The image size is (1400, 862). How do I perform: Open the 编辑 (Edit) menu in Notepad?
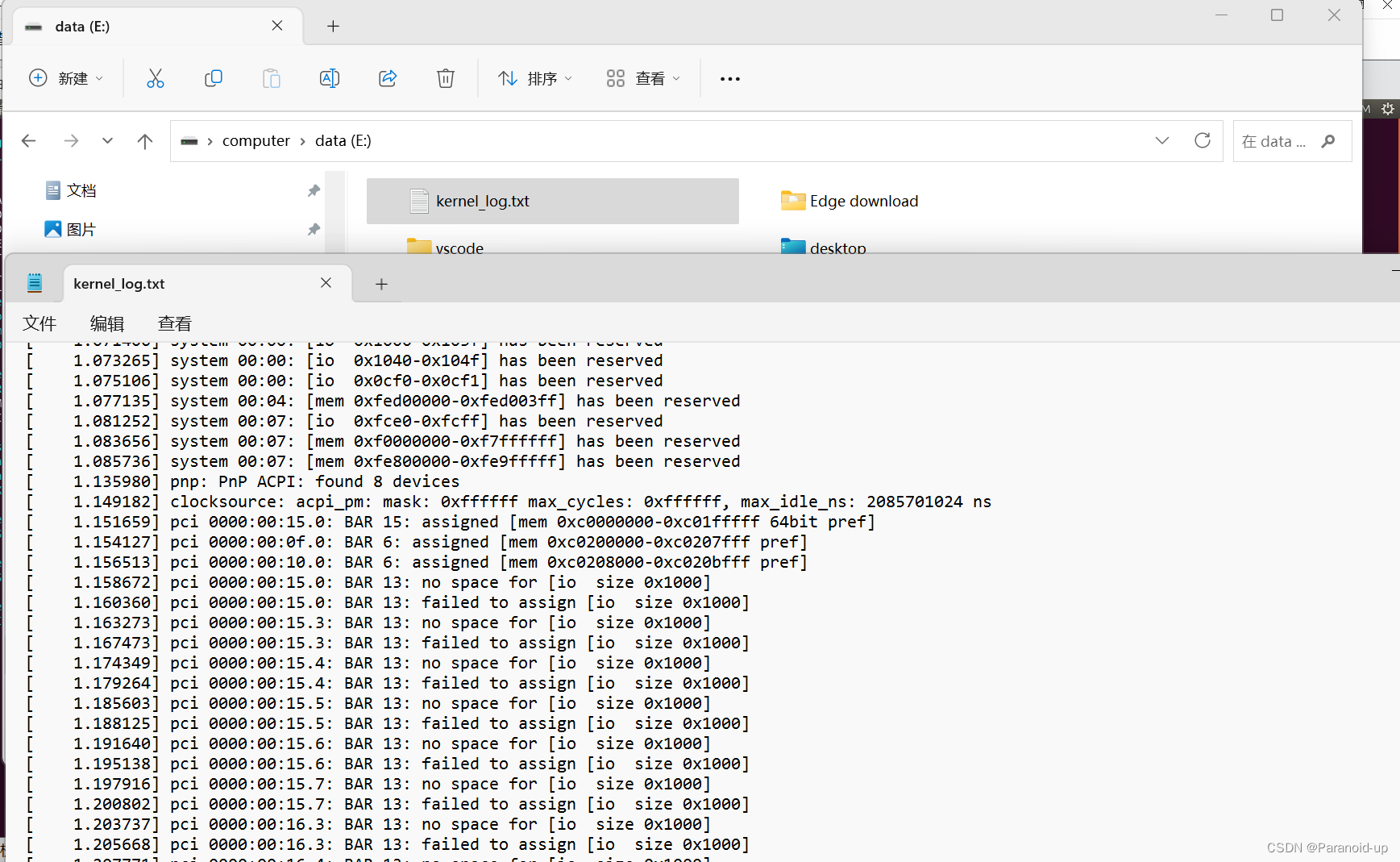pyautogui.click(x=107, y=323)
